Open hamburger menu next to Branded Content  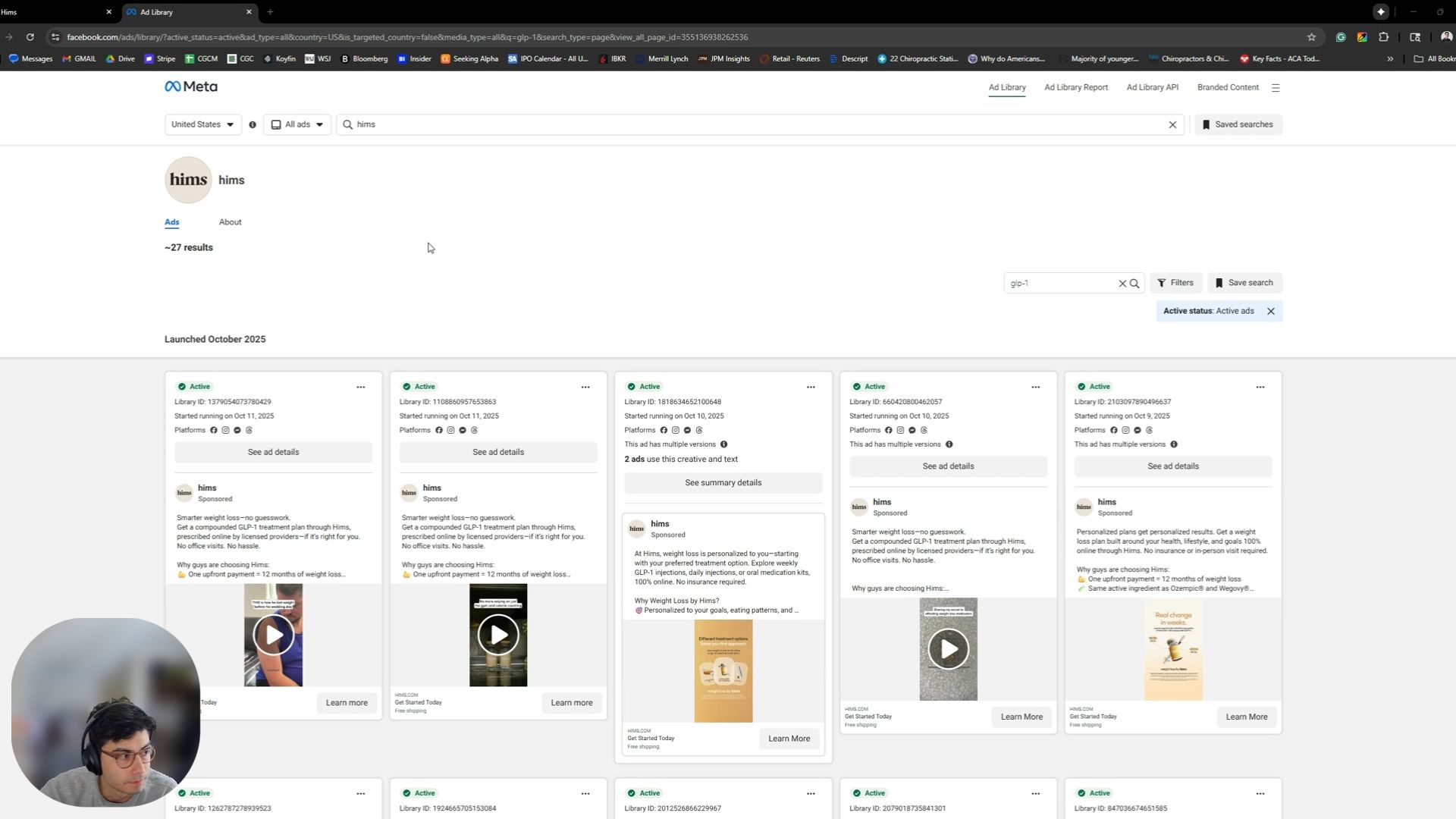(x=1276, y=88)
